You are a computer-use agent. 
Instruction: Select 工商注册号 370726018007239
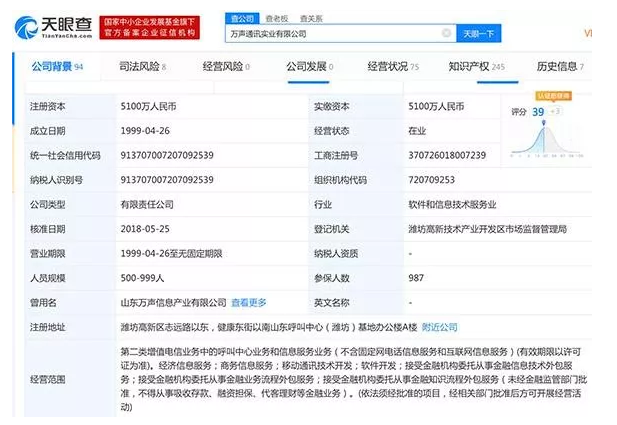(447, 155)
